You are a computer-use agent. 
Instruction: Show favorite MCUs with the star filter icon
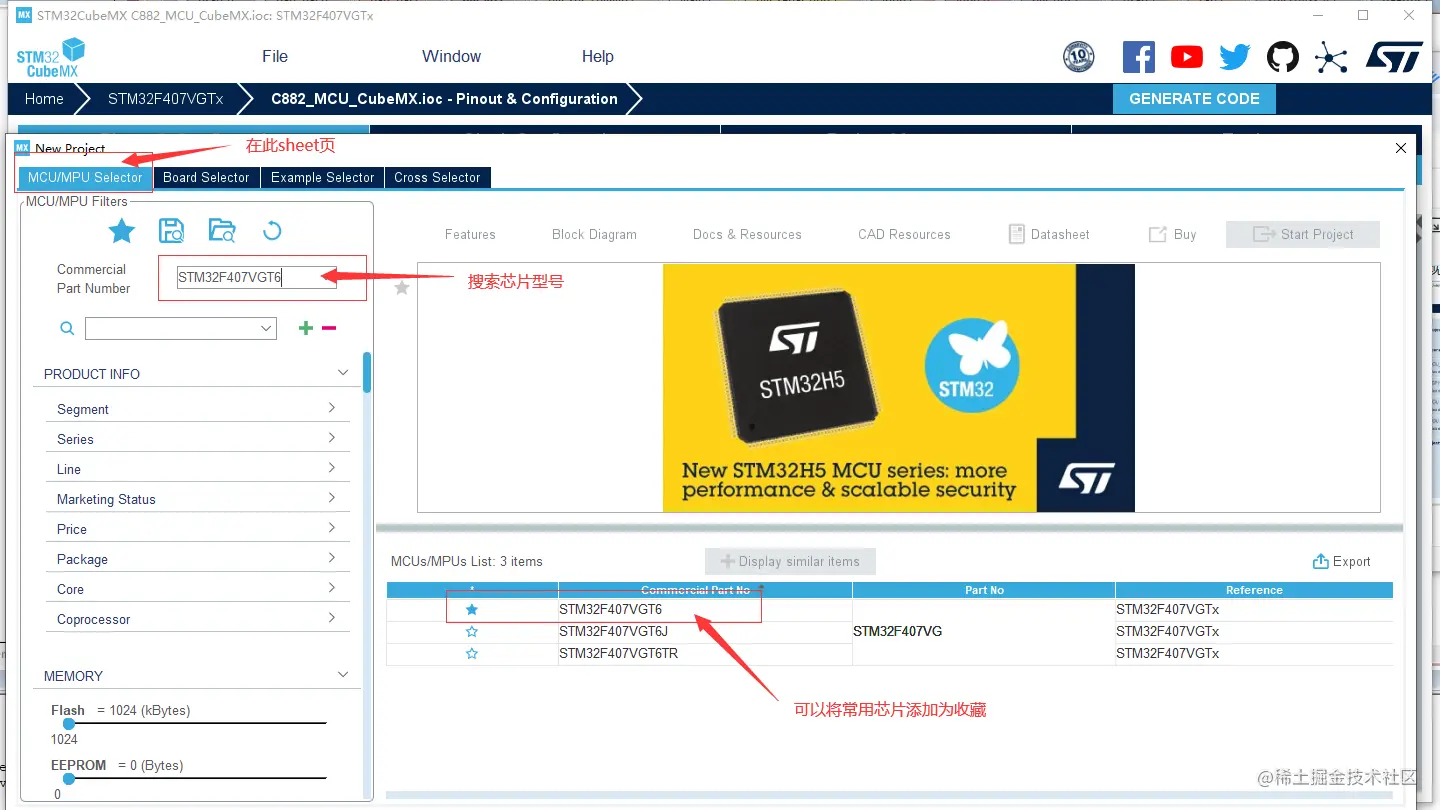click(x=122, y=231)
